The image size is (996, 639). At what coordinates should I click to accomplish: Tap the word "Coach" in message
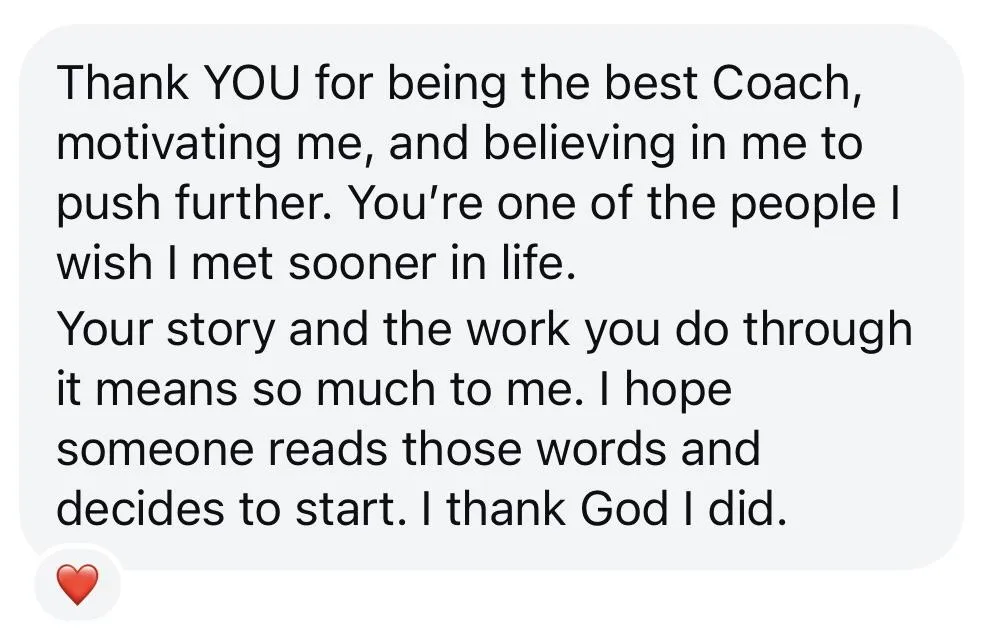point(784,86)
